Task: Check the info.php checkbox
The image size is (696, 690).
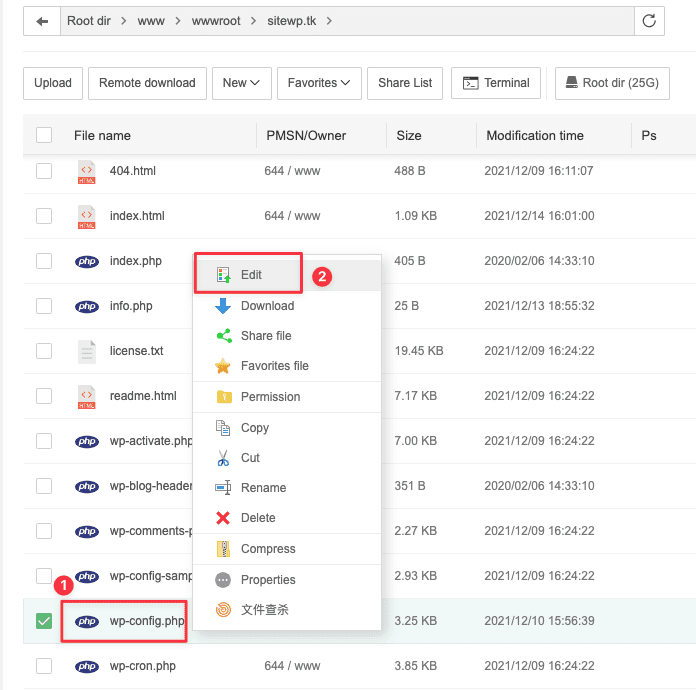Action: [44, 306]
